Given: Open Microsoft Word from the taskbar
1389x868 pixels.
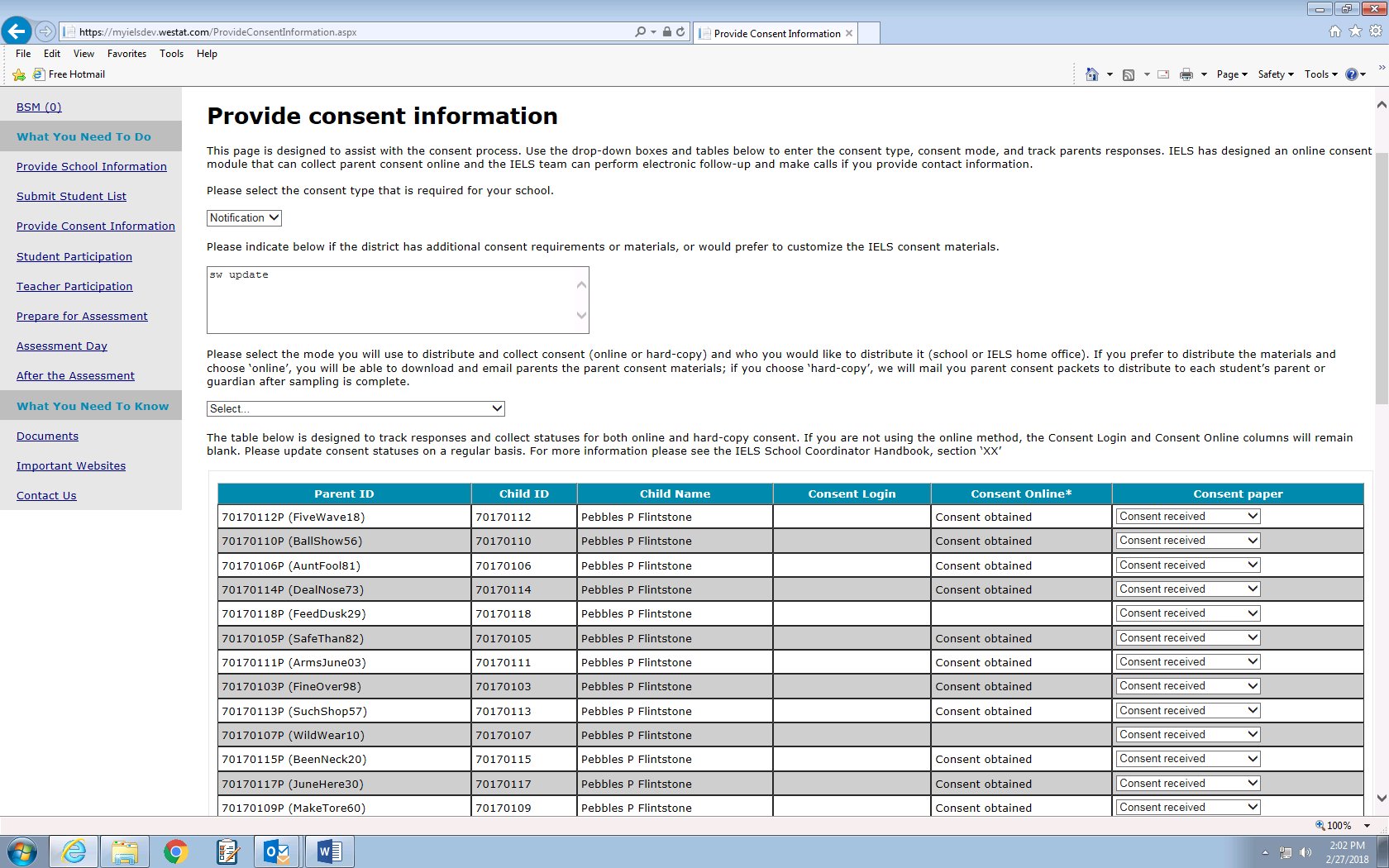Looking at the screenshot, I should (329, 851).
